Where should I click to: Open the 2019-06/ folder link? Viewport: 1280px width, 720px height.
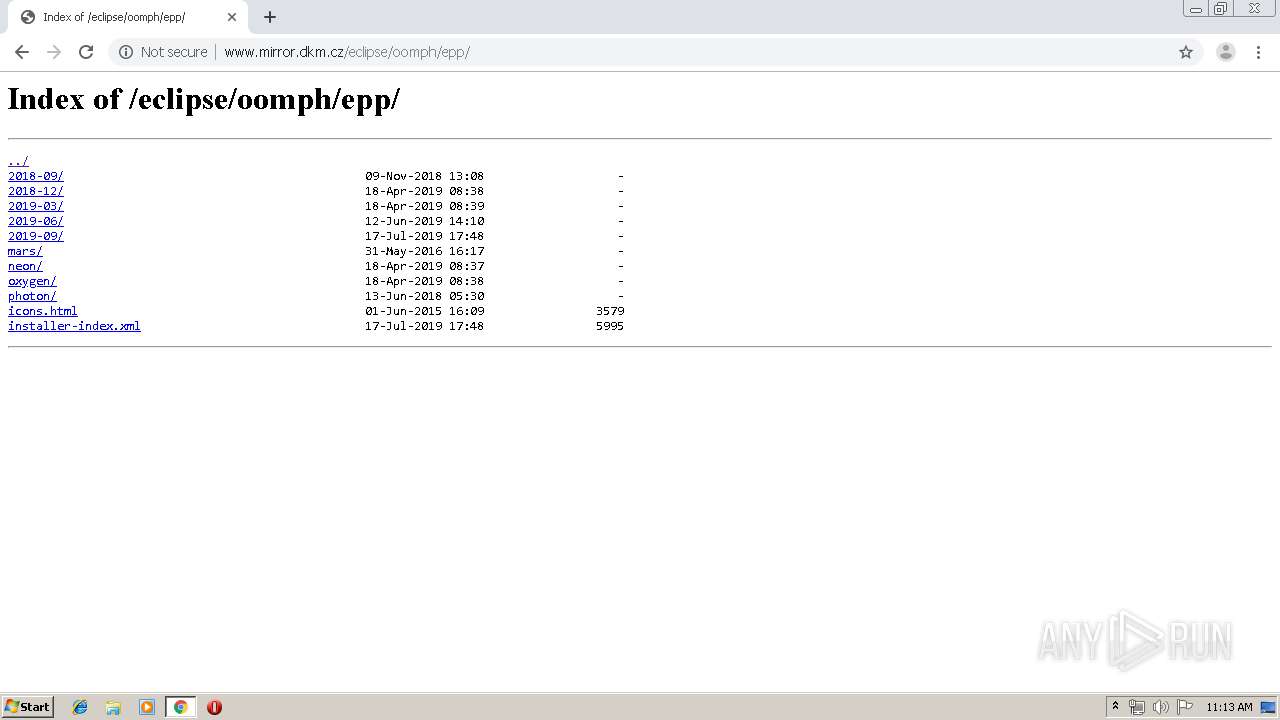click(36, 221)
